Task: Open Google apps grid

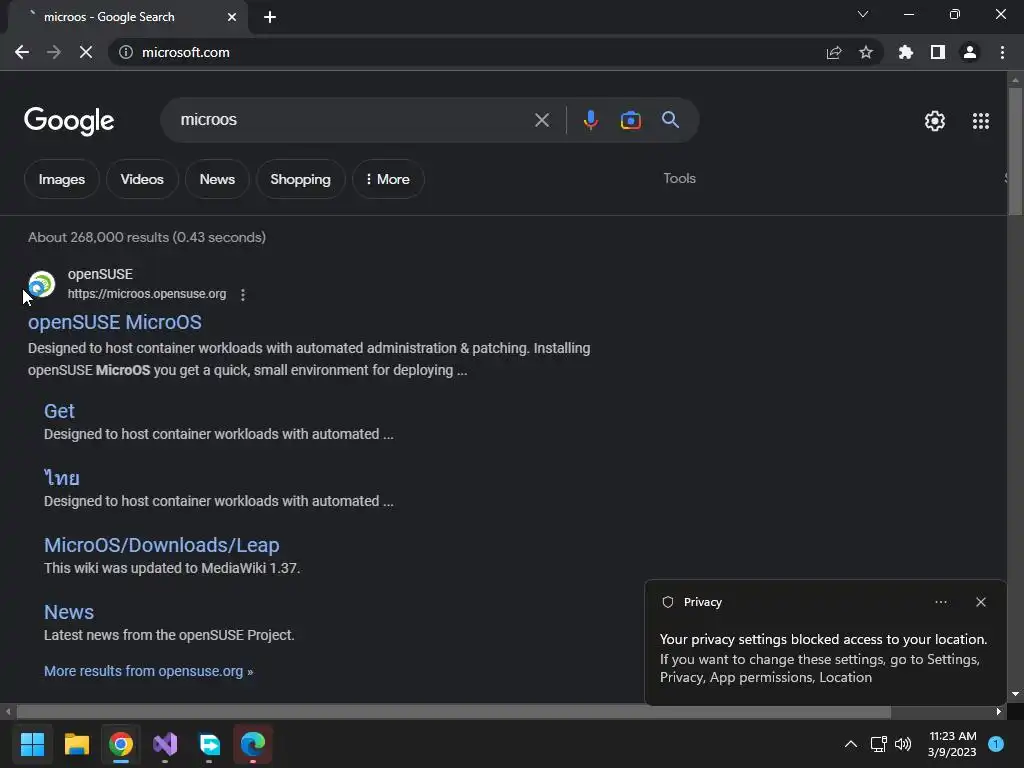Action: pos(981,121)
